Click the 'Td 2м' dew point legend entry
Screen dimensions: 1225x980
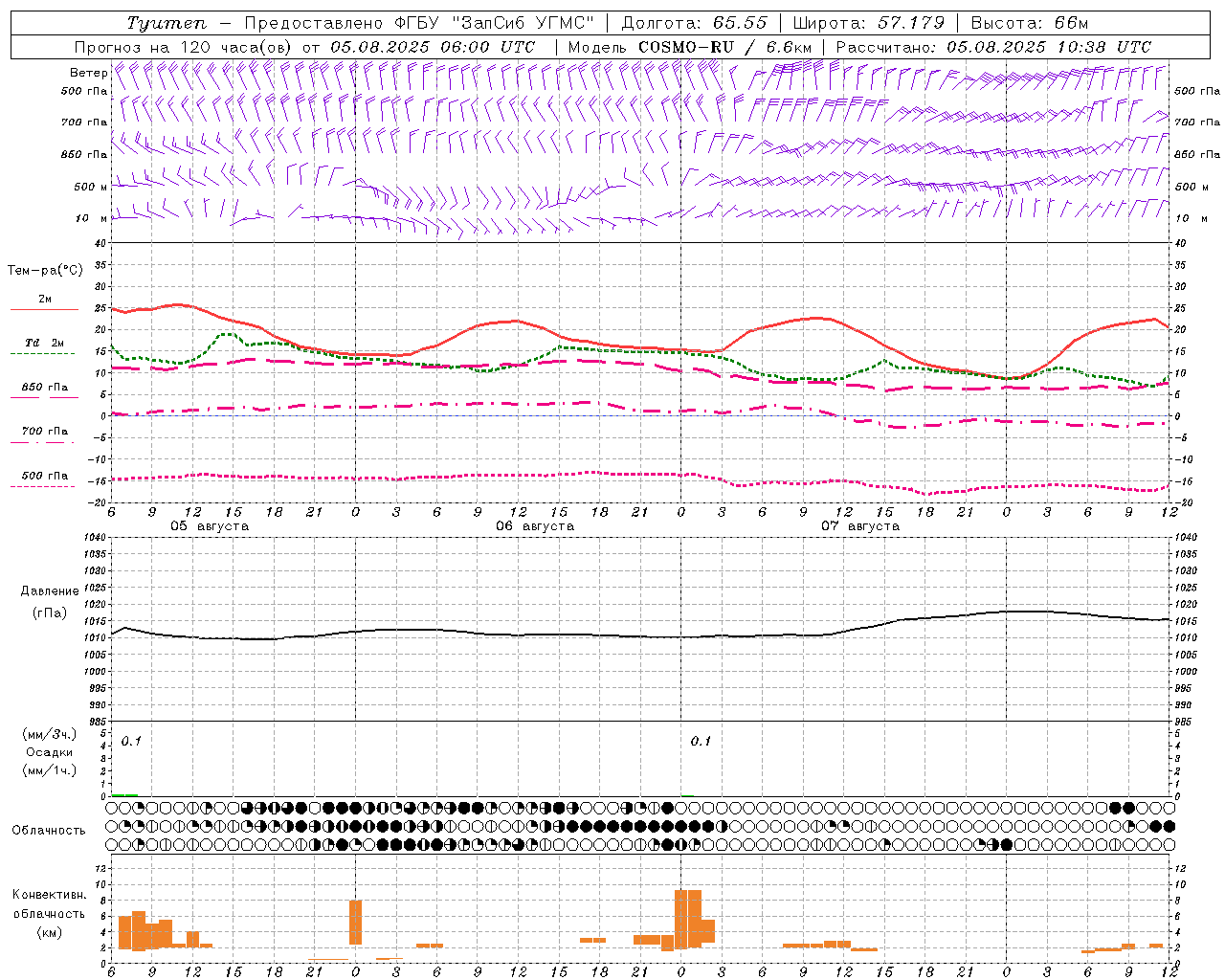(44, 343)
